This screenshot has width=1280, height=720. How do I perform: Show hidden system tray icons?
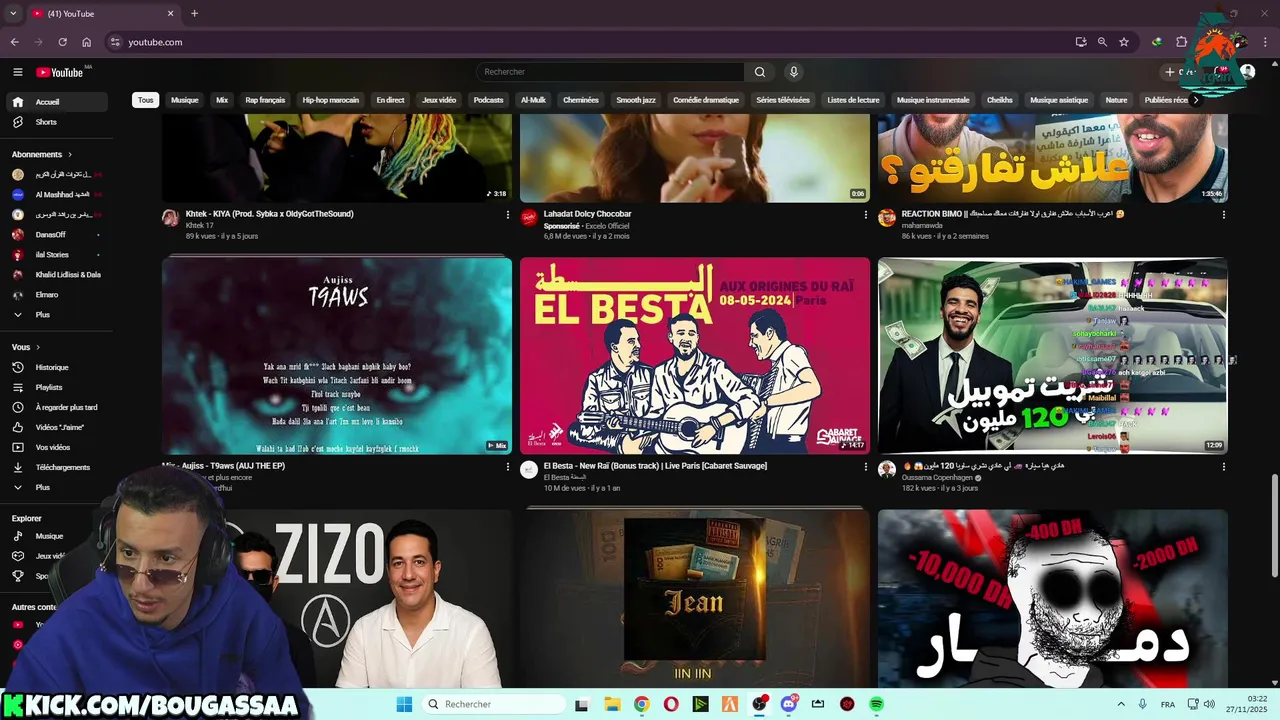[1120, 704]
